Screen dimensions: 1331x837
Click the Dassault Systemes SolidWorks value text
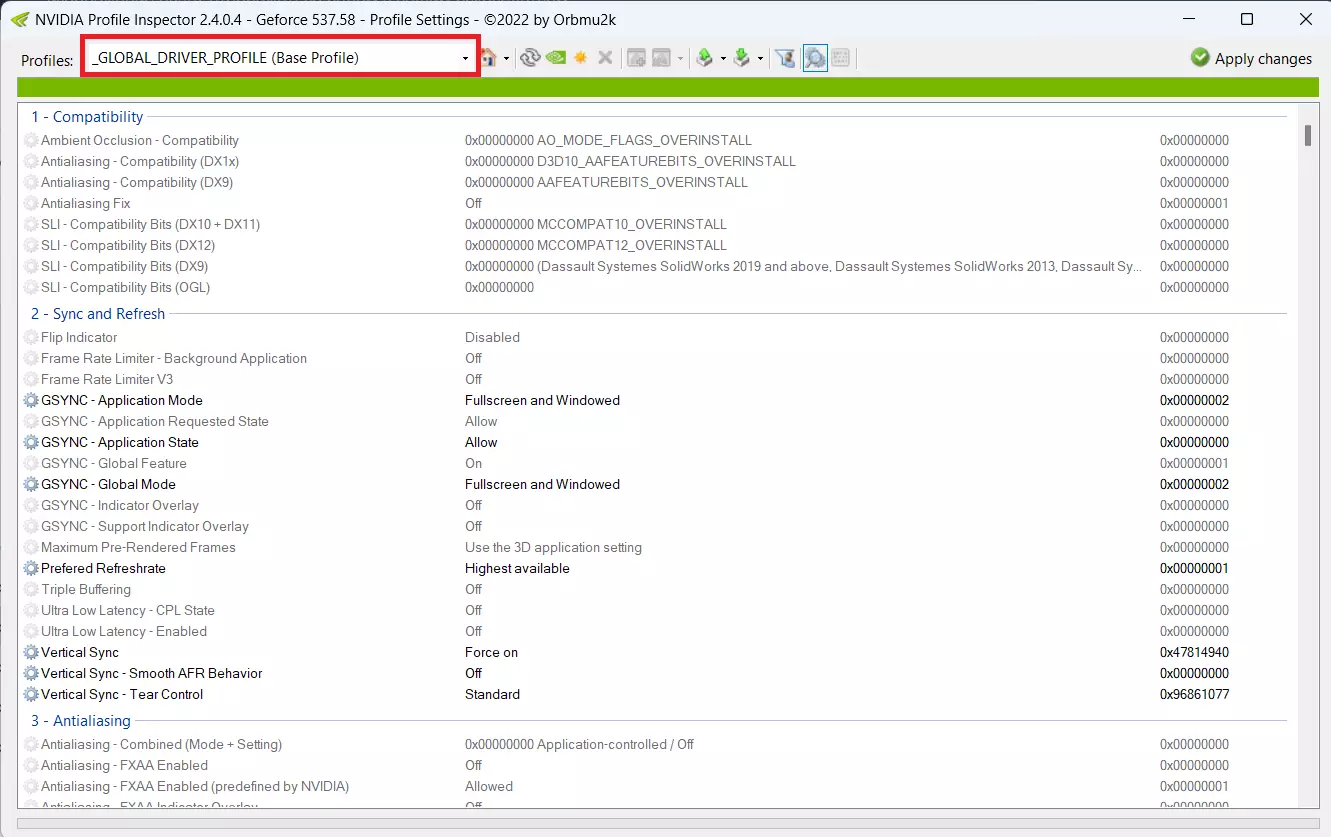coord(804,267)
